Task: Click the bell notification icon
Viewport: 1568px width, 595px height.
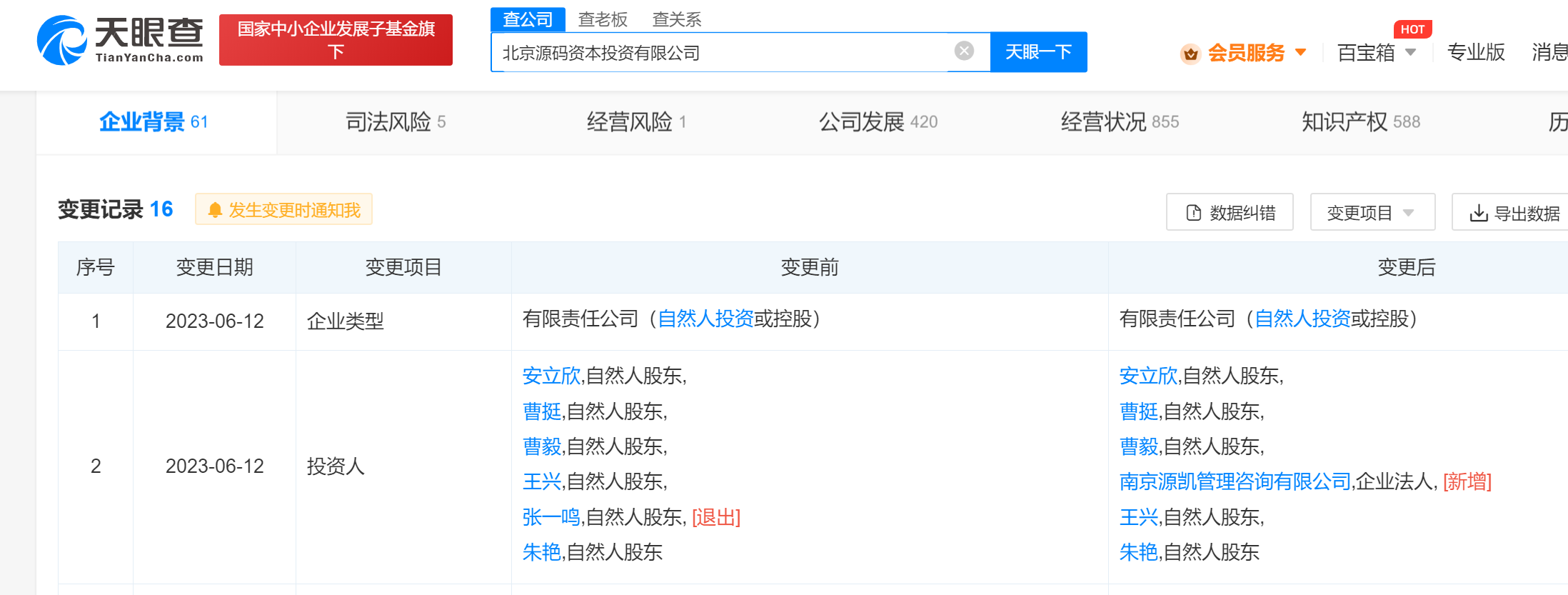Action: click(214, 210)
